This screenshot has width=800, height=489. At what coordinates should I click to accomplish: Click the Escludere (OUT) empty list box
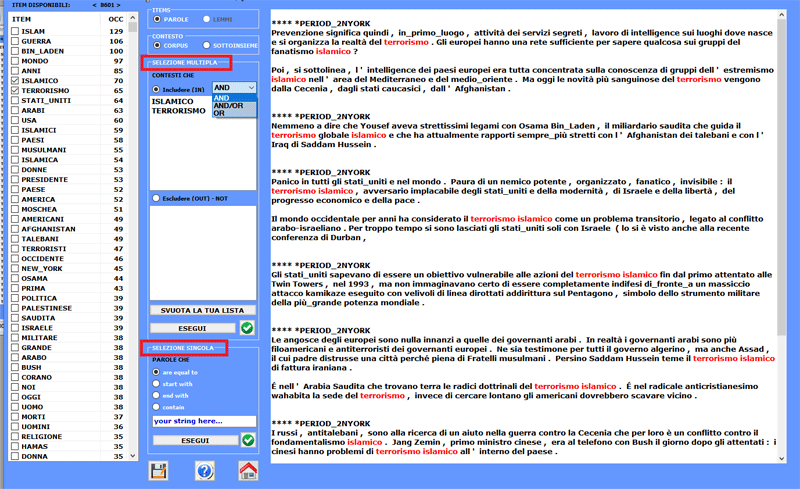pos(203,253)
